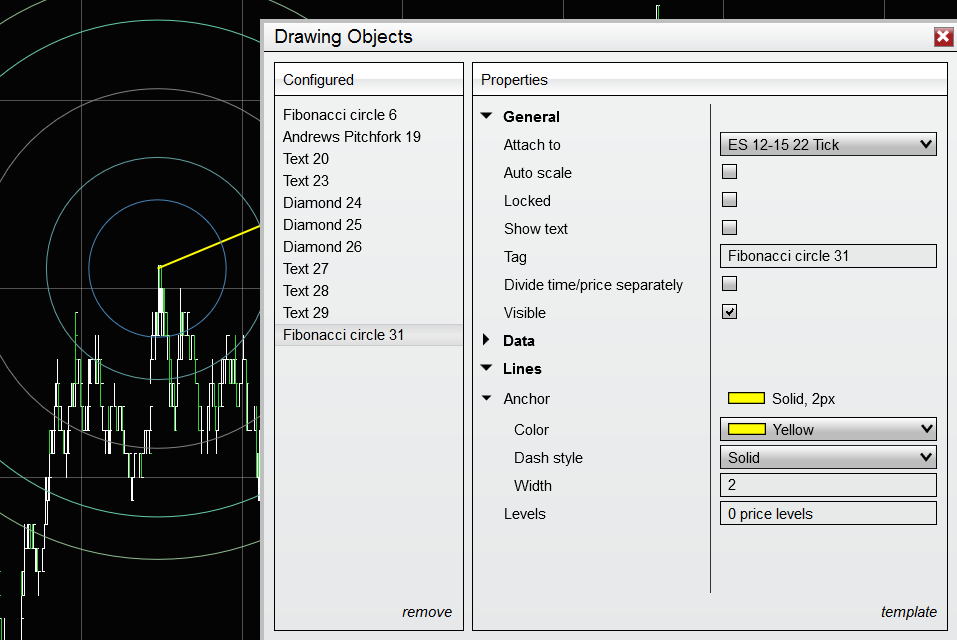Open the Dash style dropdown
The image size is (957, 640).
click(827, 458)
